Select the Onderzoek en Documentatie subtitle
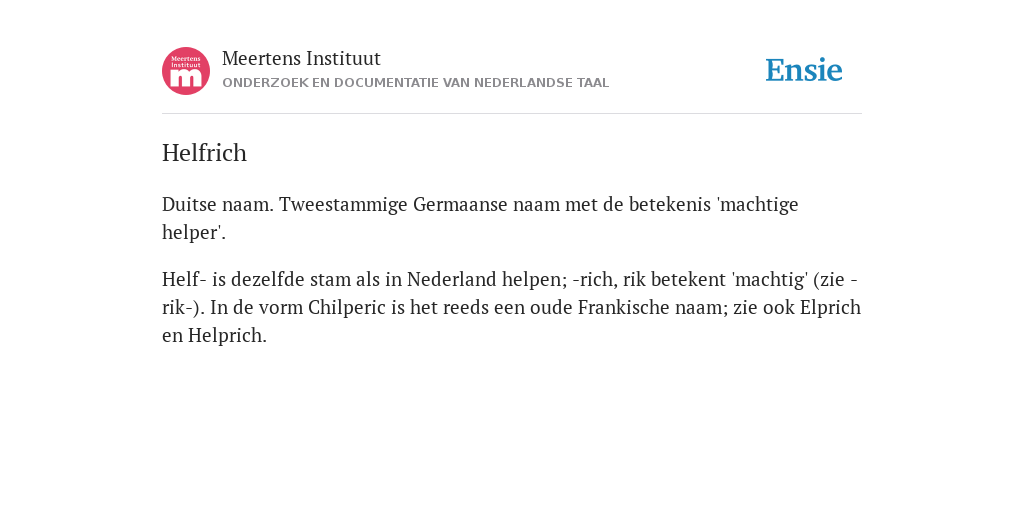 point(415,83)
